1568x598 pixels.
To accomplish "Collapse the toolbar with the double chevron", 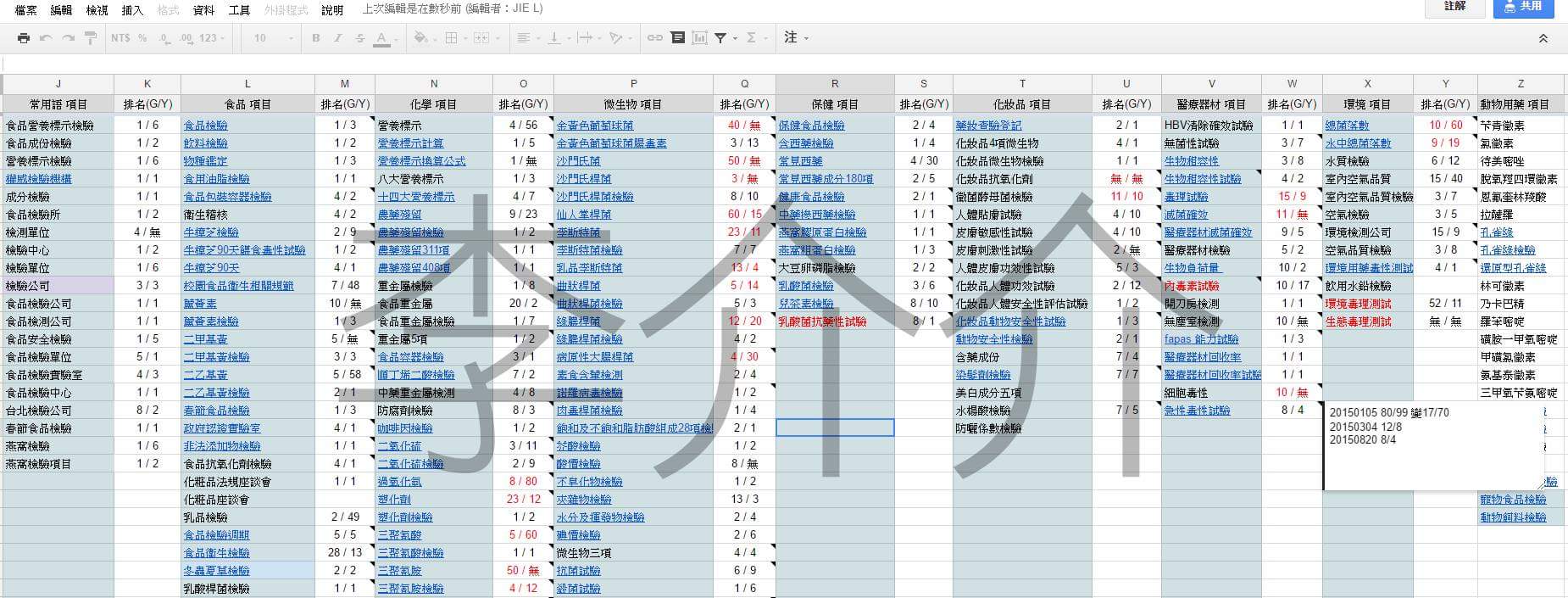I will click(1543, 38).
